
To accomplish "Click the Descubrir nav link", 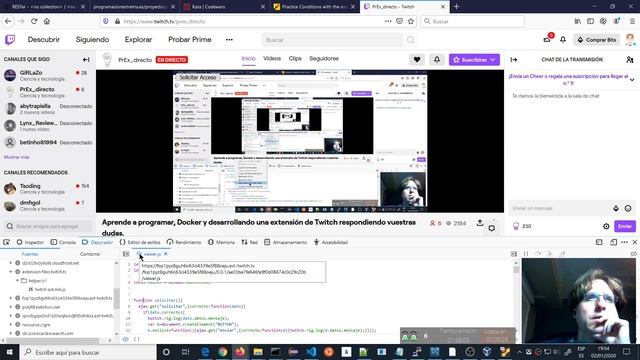I will [x=44, y=40].
